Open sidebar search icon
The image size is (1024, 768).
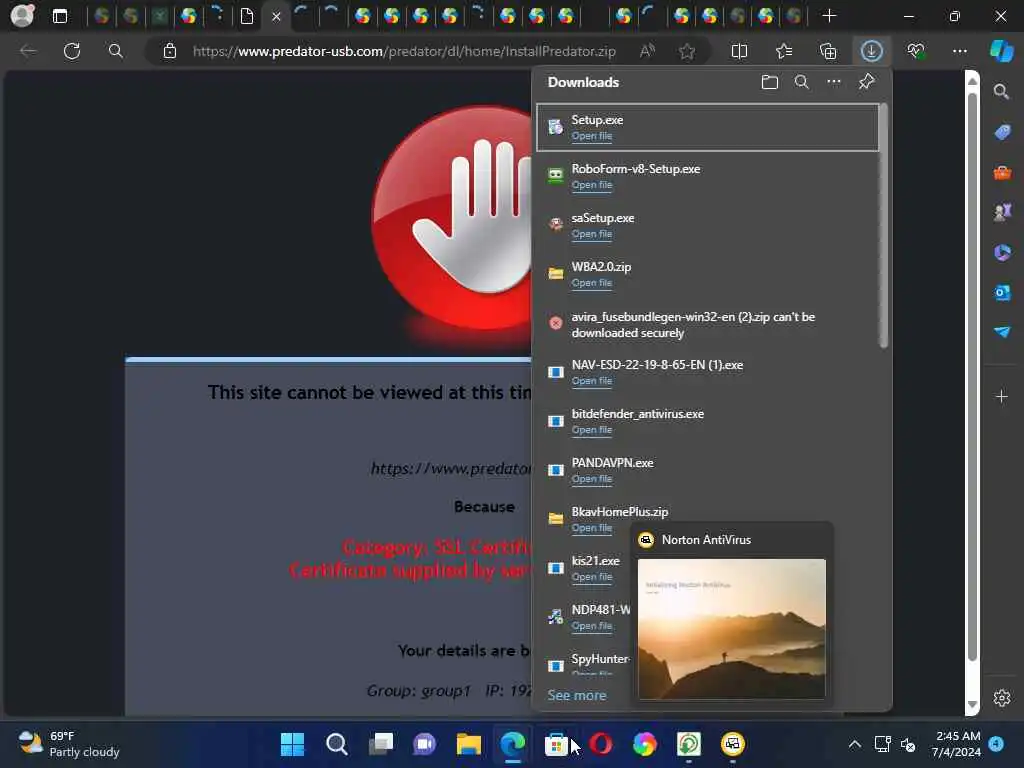click(x=1002, y=92)
